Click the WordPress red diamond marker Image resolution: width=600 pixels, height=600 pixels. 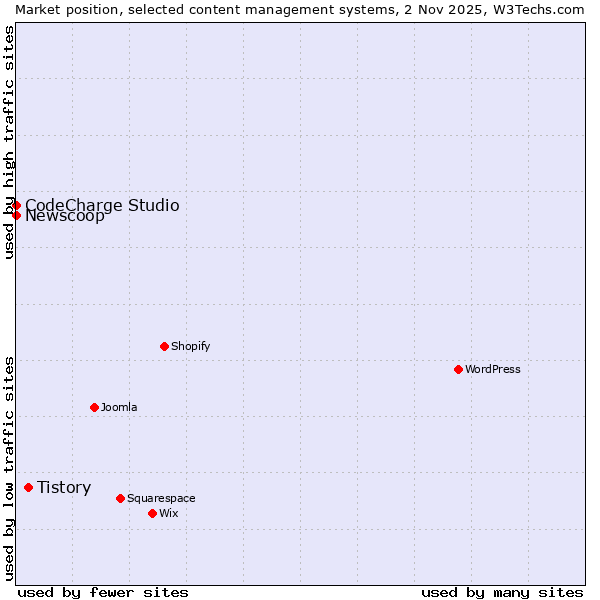458,369
